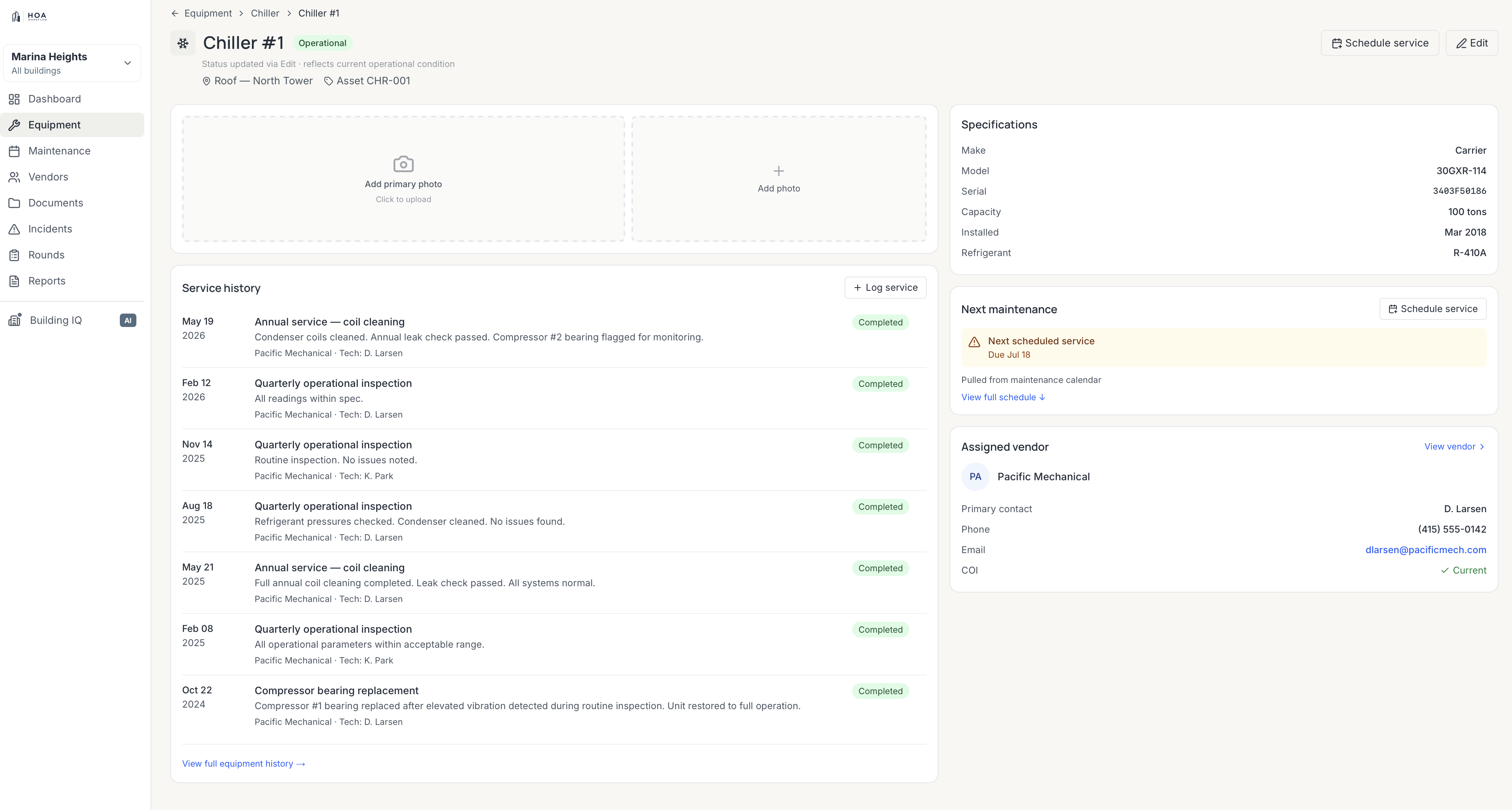The width and height of the screenshot is (1512, 810).
Task: Navigate to Documents
Action: point(72,203)
